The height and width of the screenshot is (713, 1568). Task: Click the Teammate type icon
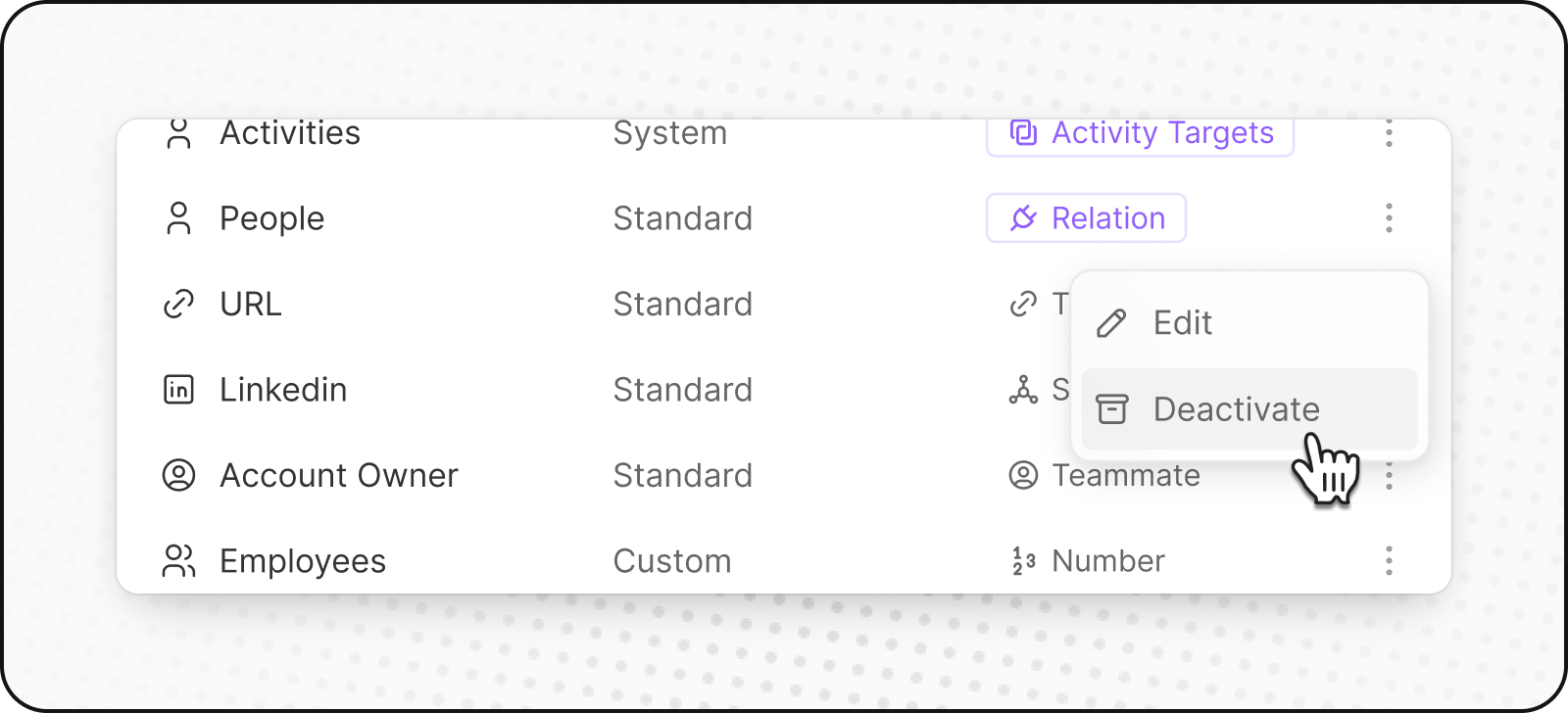[1023, 476]
